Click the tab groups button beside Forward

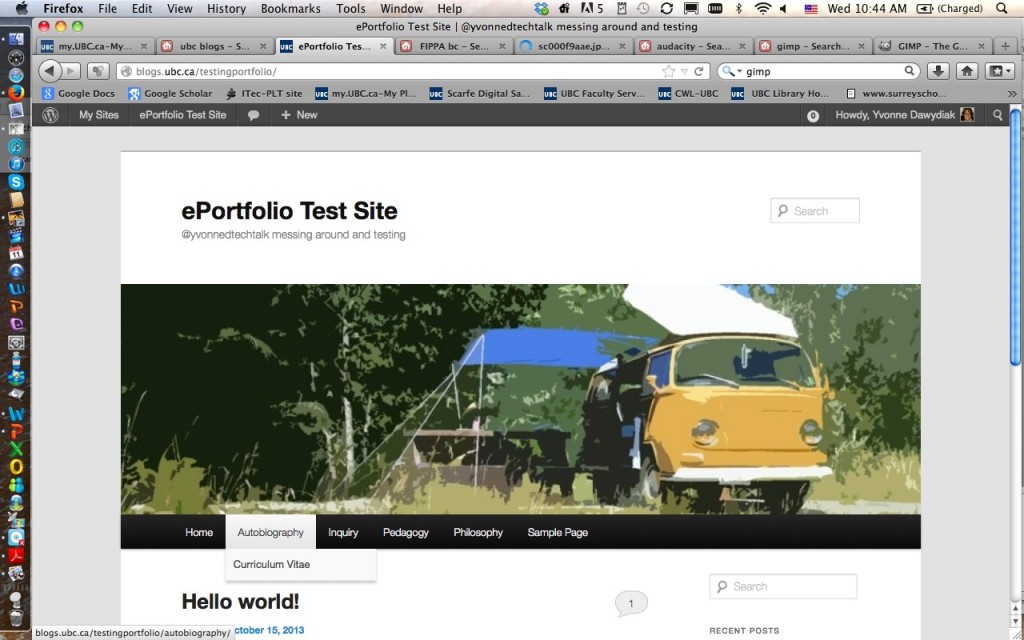click(x=98, y=71)
